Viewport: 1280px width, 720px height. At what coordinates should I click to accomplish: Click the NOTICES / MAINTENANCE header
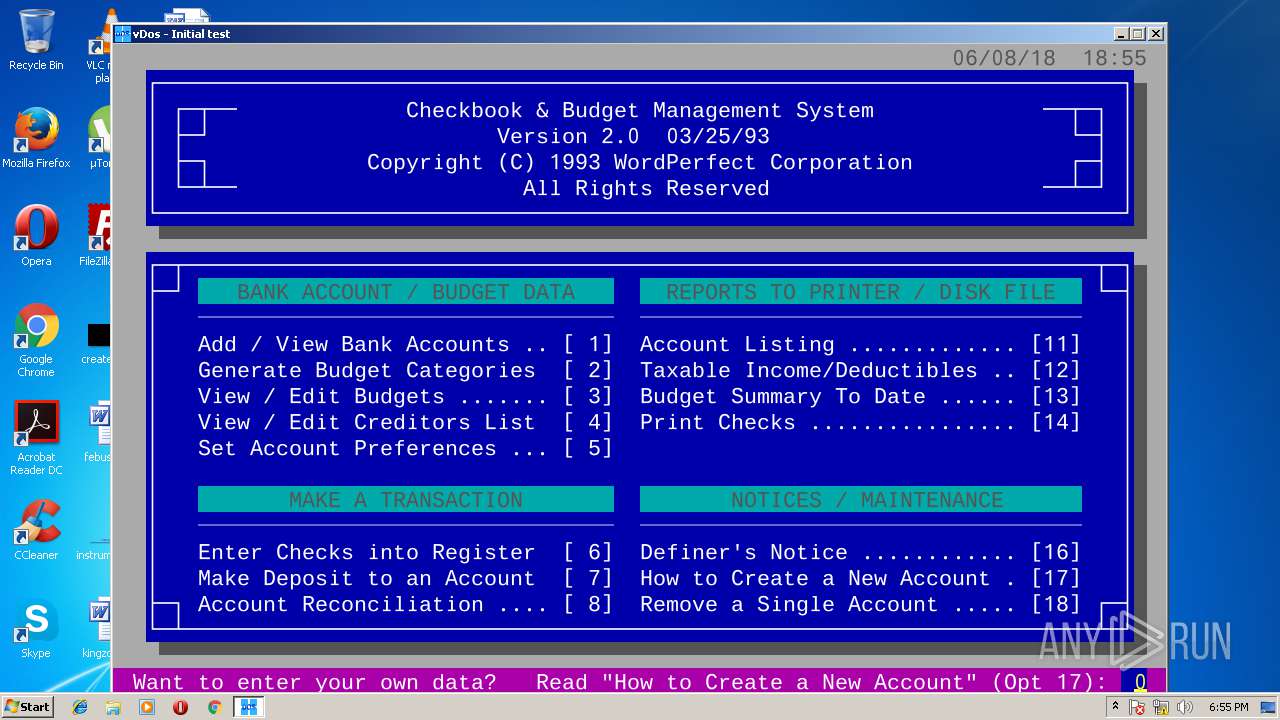coord(861,499)
